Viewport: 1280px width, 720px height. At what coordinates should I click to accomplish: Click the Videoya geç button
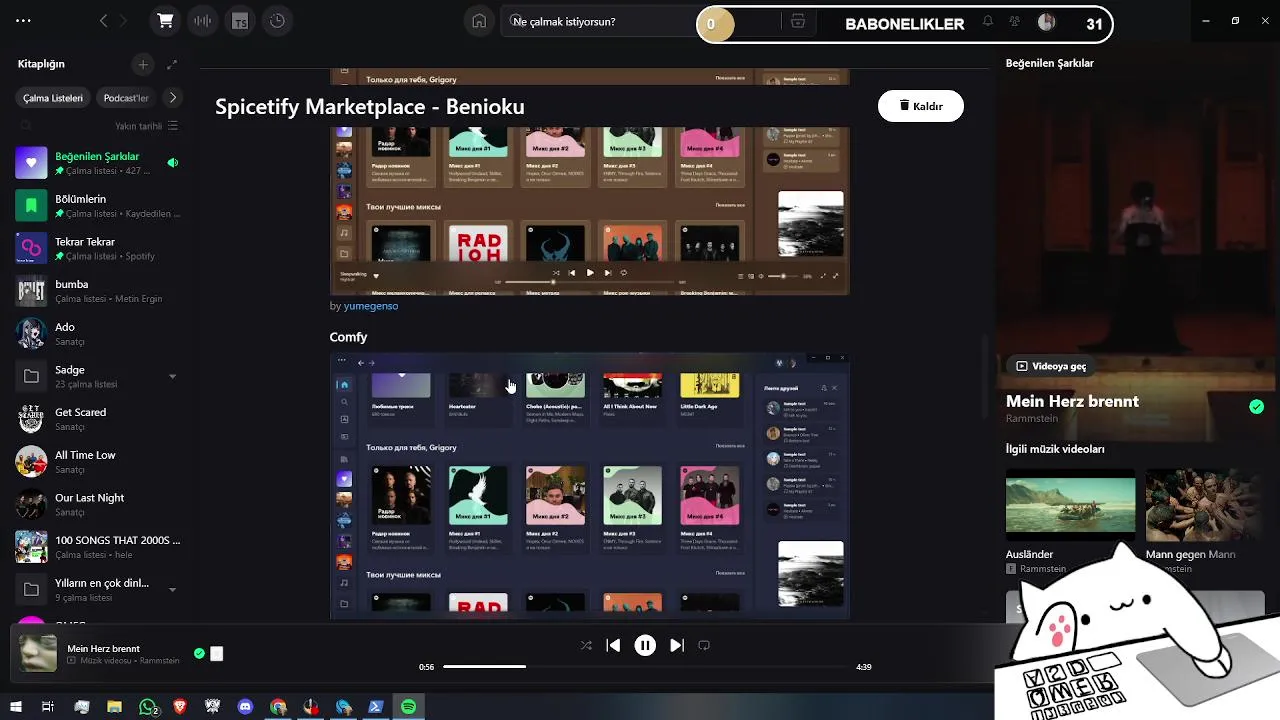(1051, 366)
